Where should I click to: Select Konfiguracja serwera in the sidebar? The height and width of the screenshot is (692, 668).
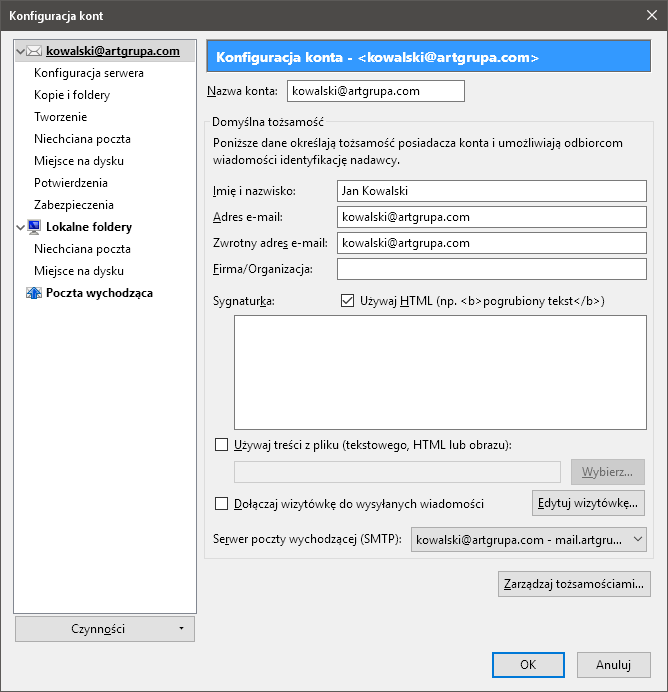(x=89, y=73)
